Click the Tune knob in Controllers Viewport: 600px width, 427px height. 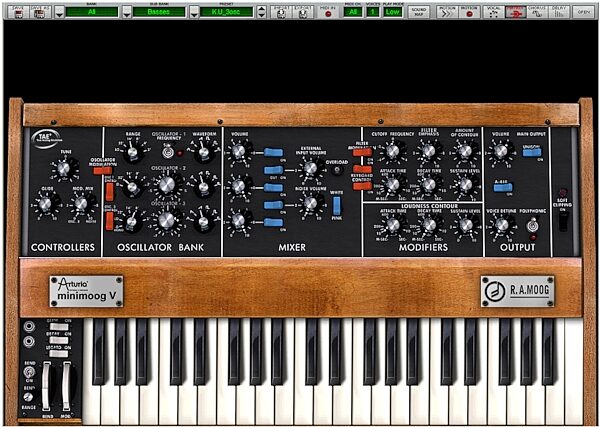tap(64, 169)
